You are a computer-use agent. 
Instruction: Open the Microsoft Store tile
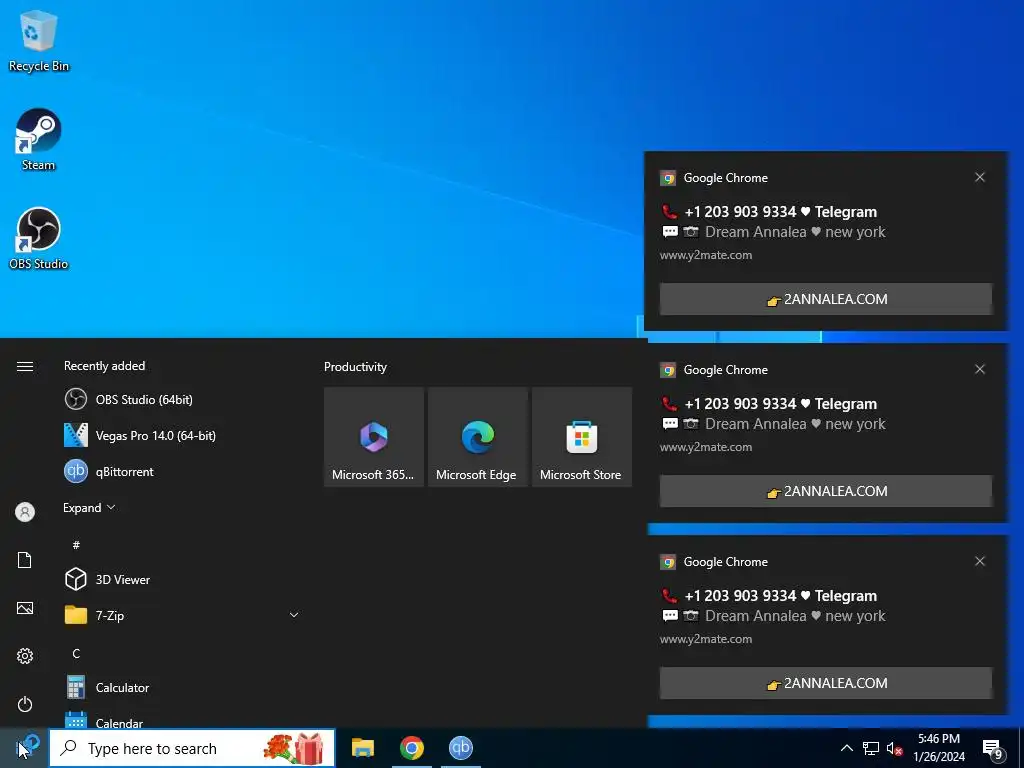[x=581, y=437]
